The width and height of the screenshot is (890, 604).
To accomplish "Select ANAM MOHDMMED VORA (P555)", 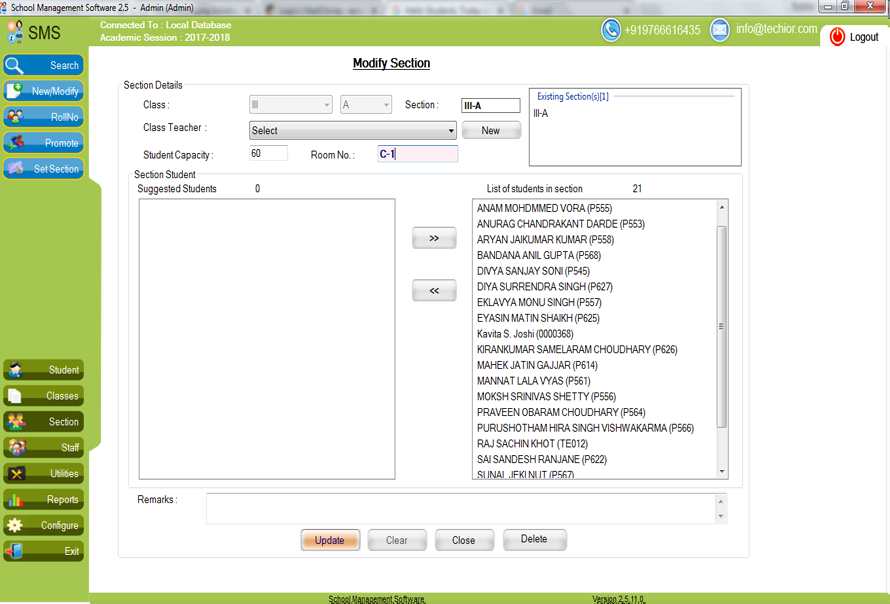I will [x=544, y=208].
